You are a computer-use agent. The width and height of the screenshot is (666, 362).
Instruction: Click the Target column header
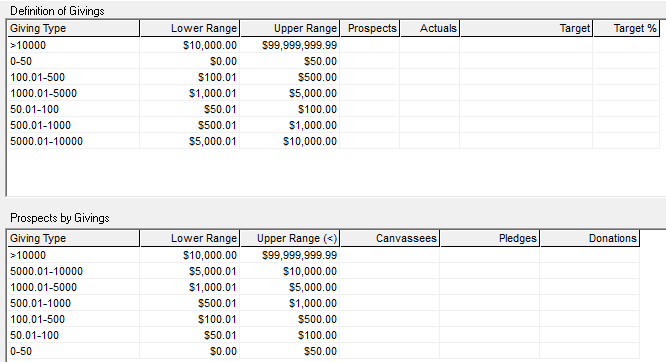point(526,28)
